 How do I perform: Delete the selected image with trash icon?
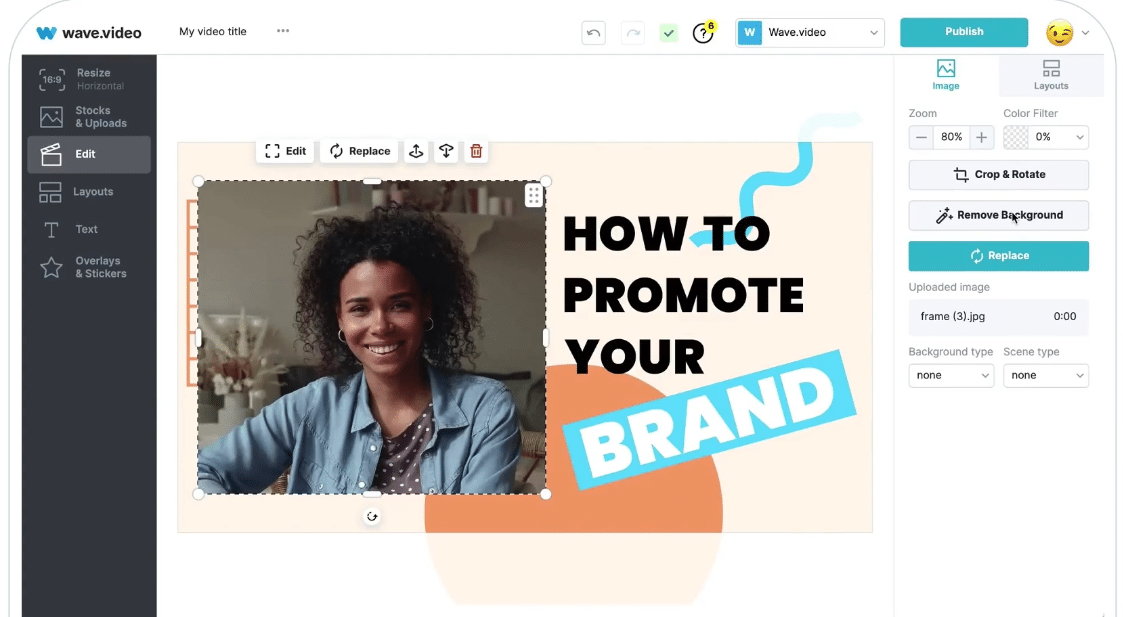[x=476, y=151]
